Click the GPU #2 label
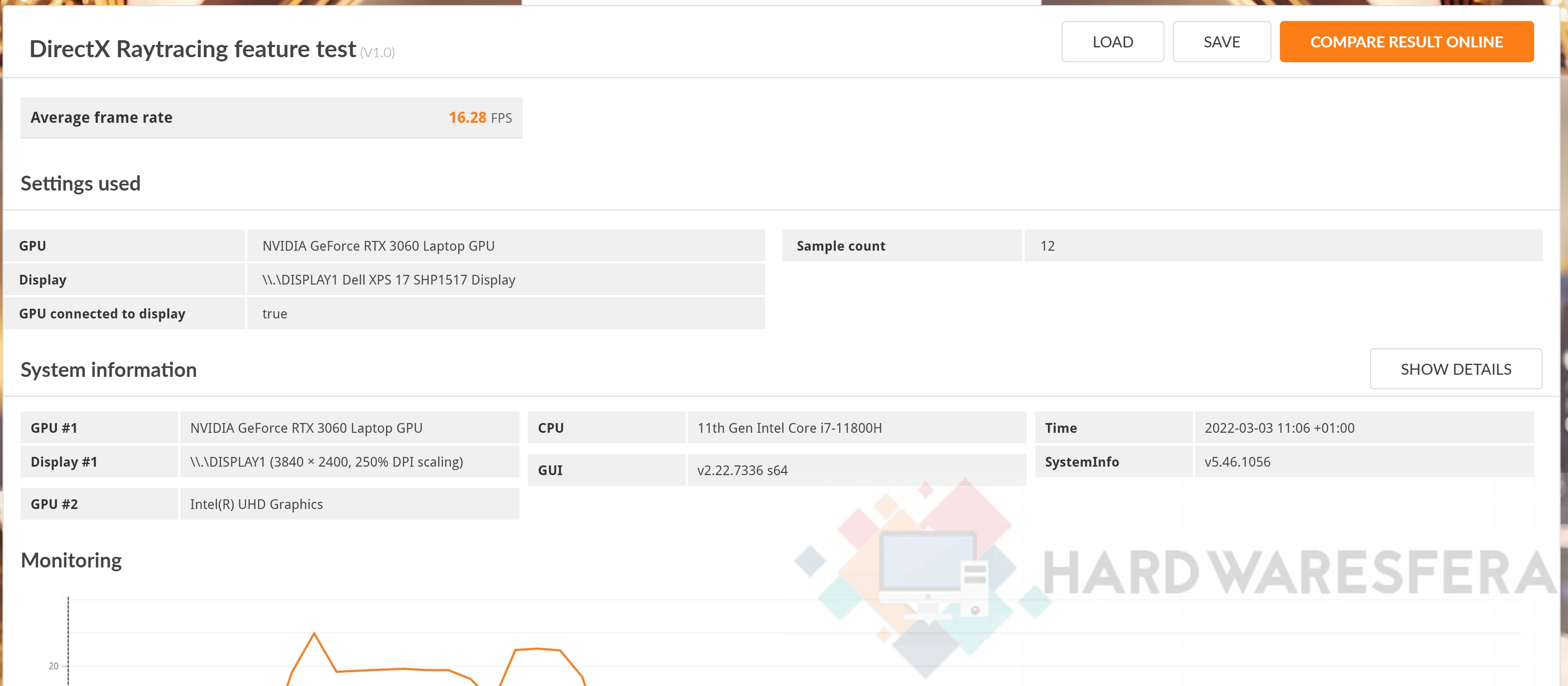Viewport: 1568px width, 686px height. click(54, 504)
